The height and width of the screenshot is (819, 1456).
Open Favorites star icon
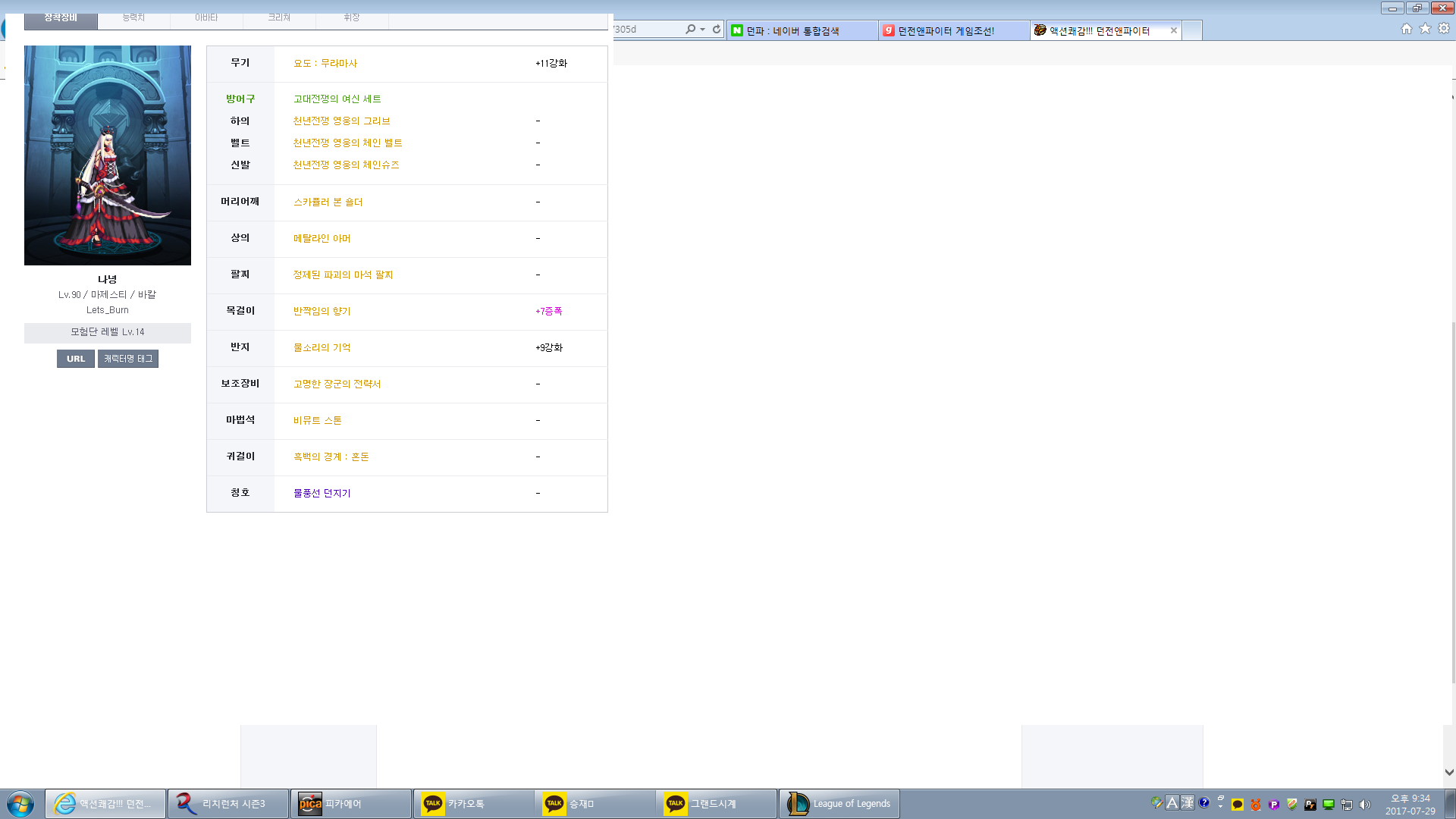(1426, 29)
